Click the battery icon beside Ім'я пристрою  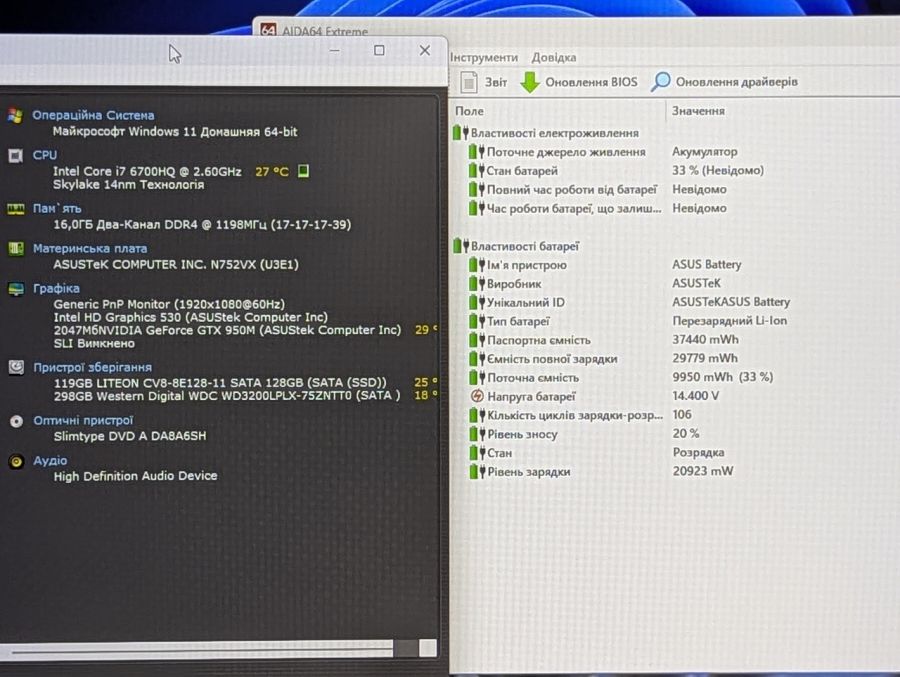pos(477,265)
